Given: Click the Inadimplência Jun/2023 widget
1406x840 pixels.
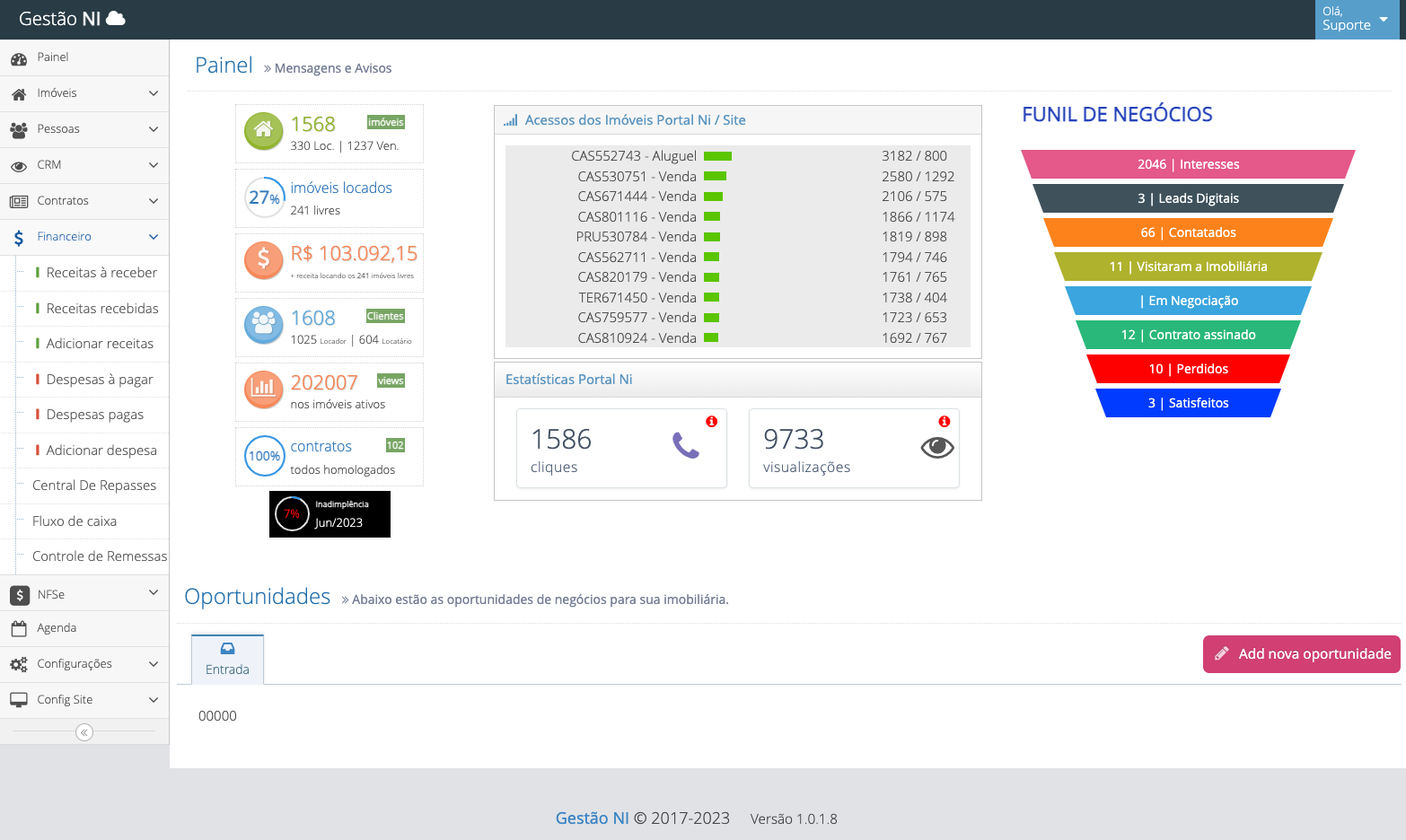Looking at the screenshot, I should click(330, 514).
